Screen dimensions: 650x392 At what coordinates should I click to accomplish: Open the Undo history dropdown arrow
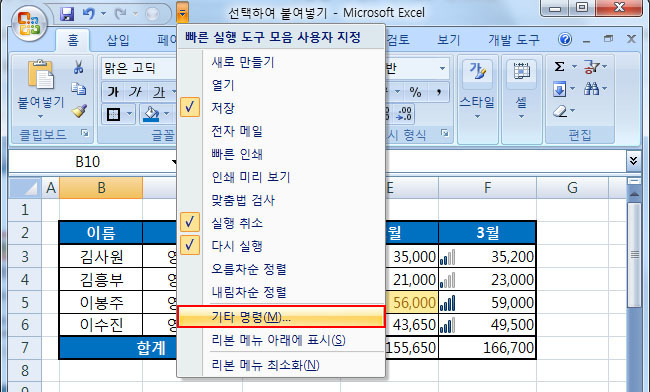103,14
